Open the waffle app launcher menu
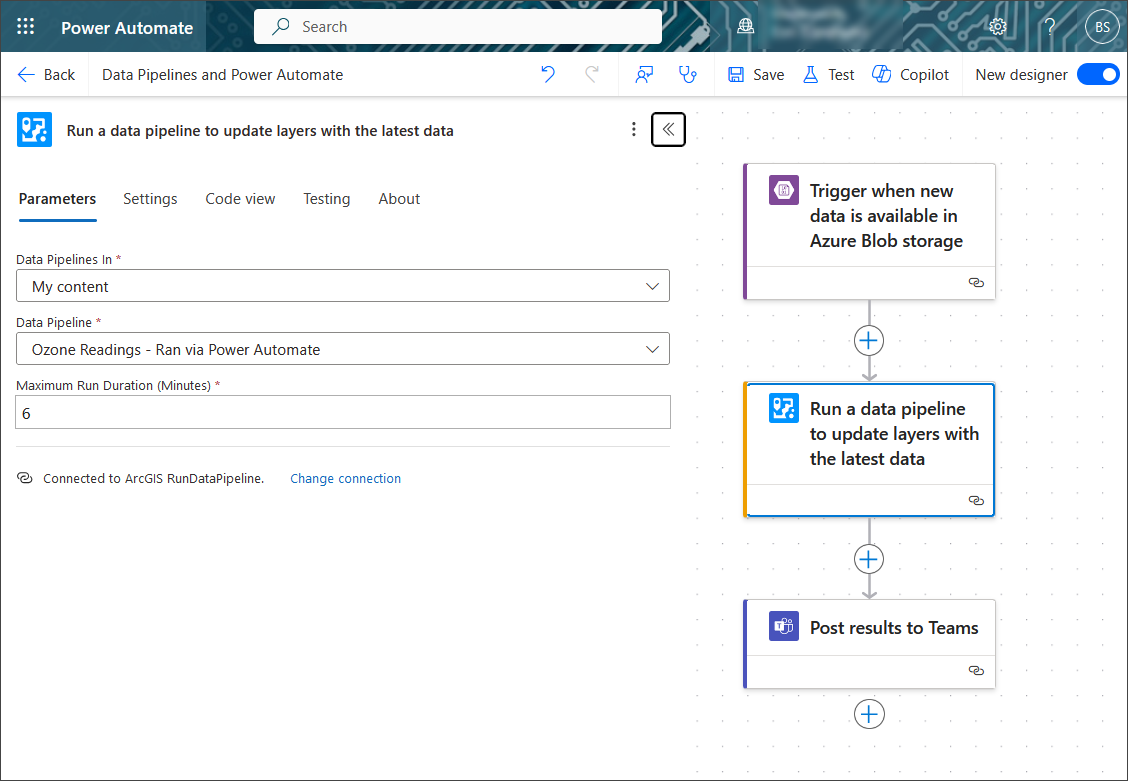This screenshot has width=1128, height=781. pos(25,26)
